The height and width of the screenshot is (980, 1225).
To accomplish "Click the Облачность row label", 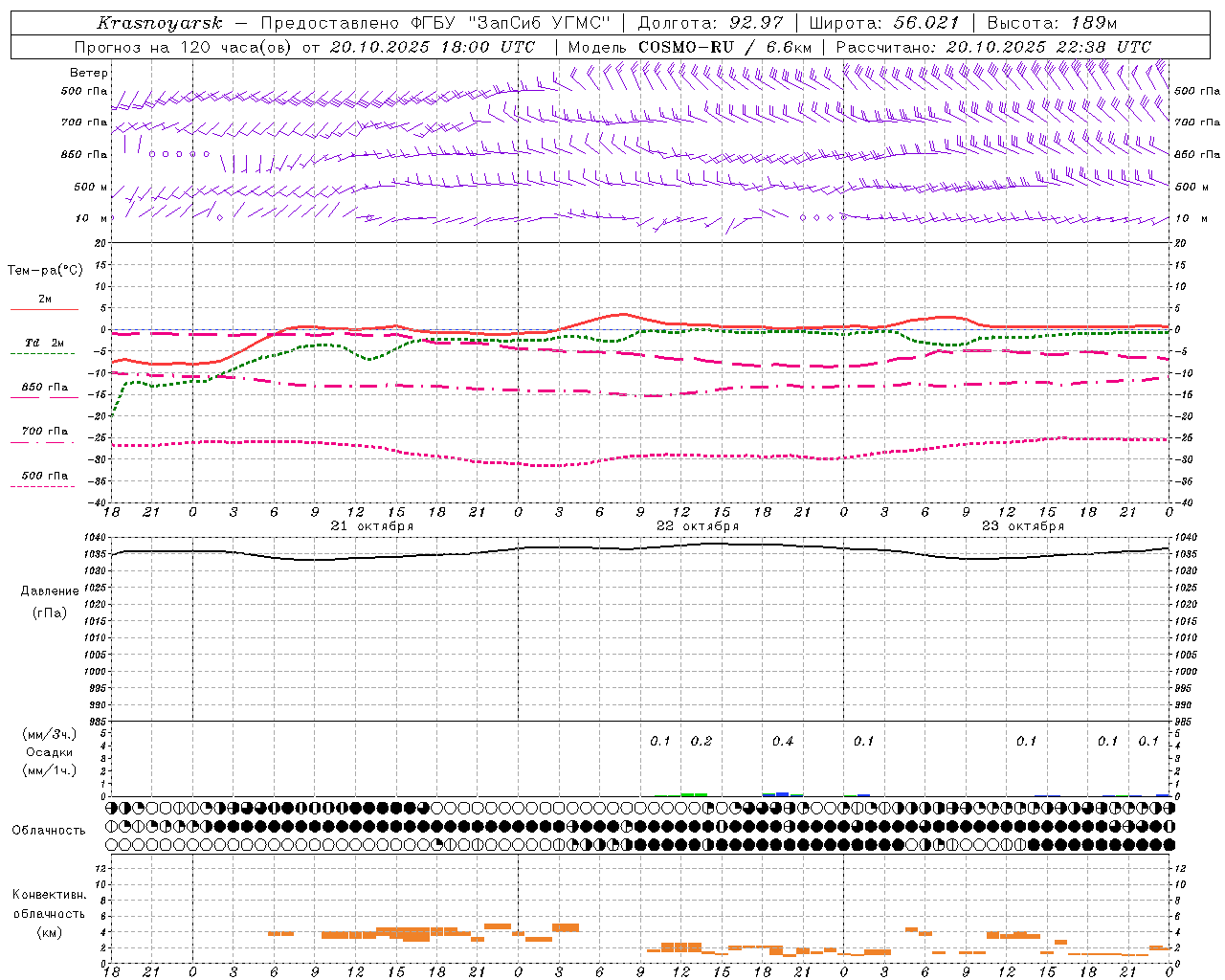I will coord(49,830).
